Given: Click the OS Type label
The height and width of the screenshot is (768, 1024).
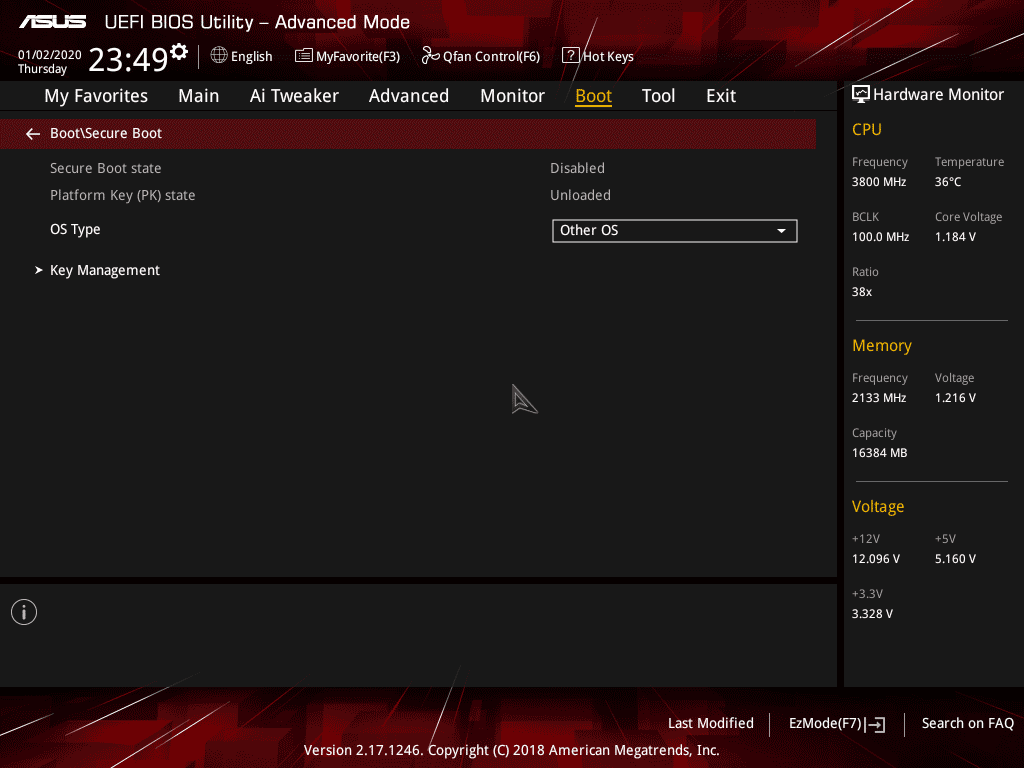Looking at the screenshot, I should click(75, 230).
